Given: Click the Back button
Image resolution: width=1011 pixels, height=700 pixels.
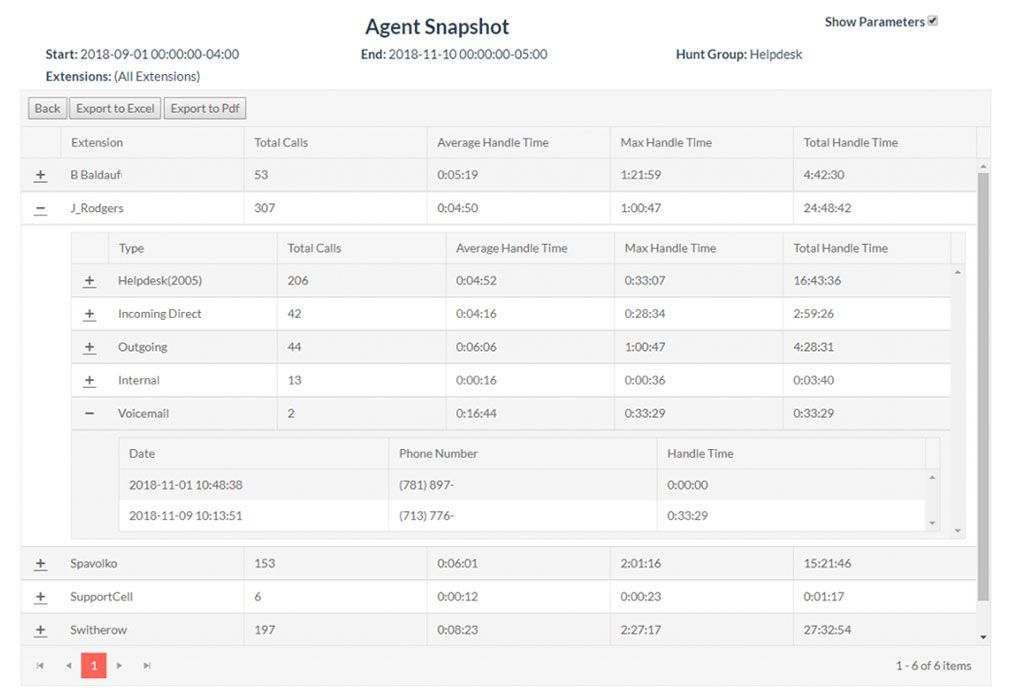Looking at the screenshot, I should click(x=47, y=109).
